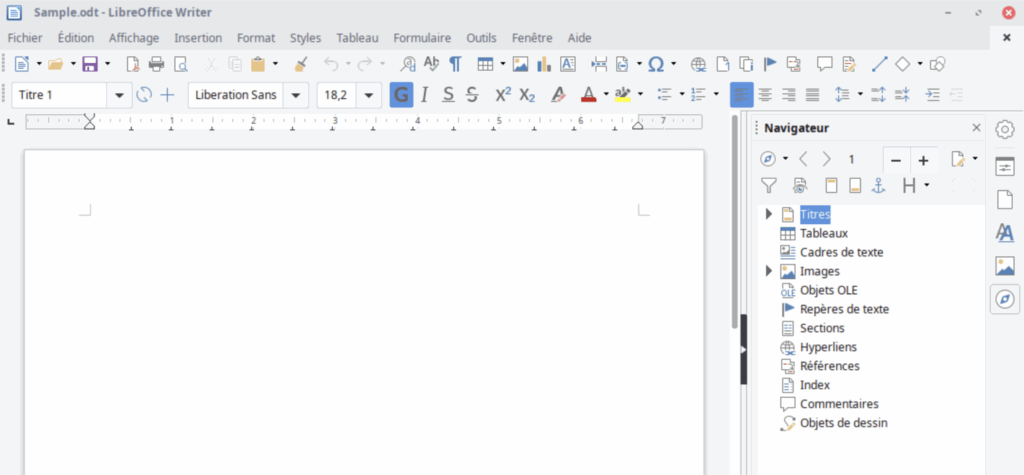Toggle Italic formatting
The image size is (1024, 475).
tap(424, 95)
